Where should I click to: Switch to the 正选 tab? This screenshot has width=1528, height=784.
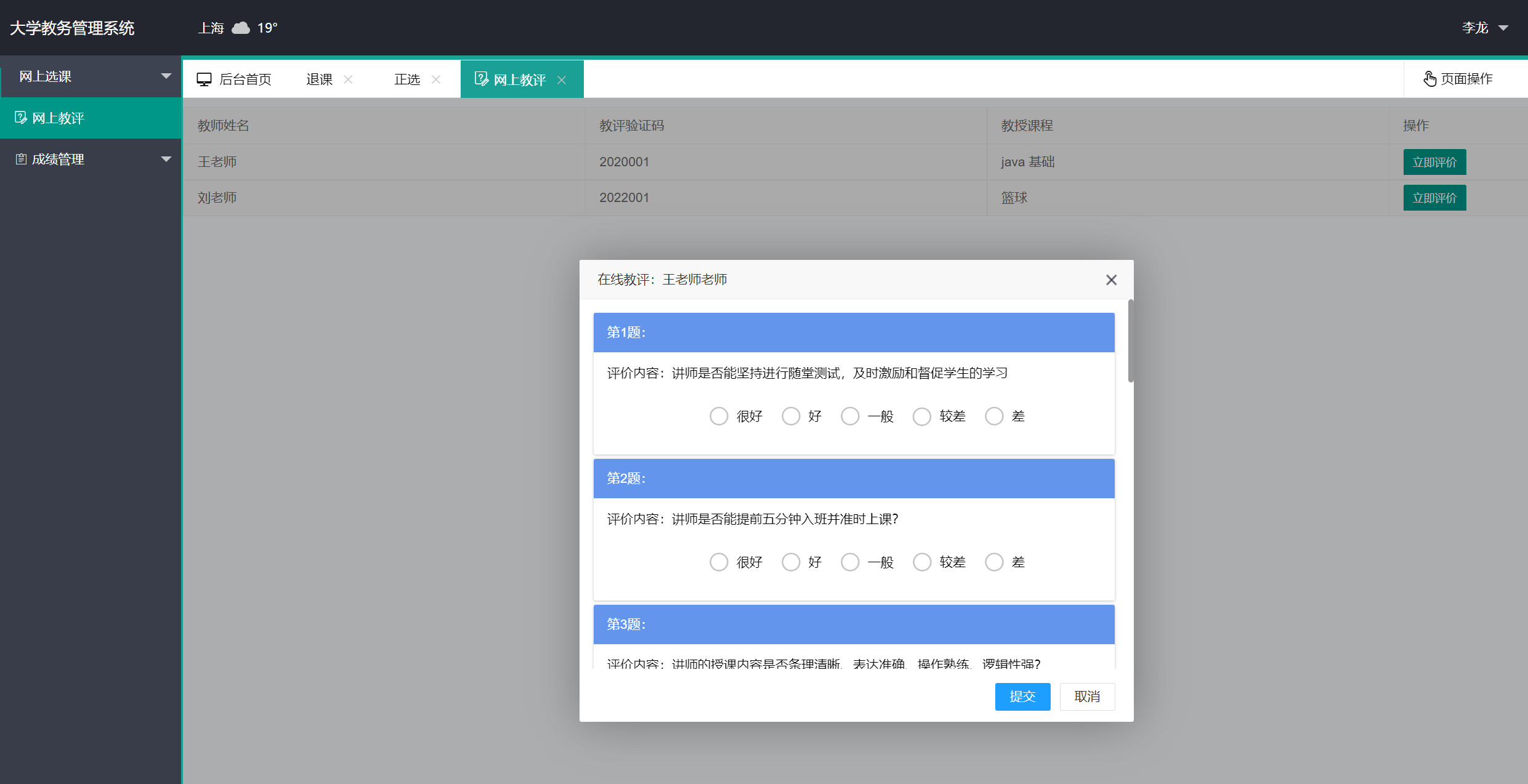406,78
